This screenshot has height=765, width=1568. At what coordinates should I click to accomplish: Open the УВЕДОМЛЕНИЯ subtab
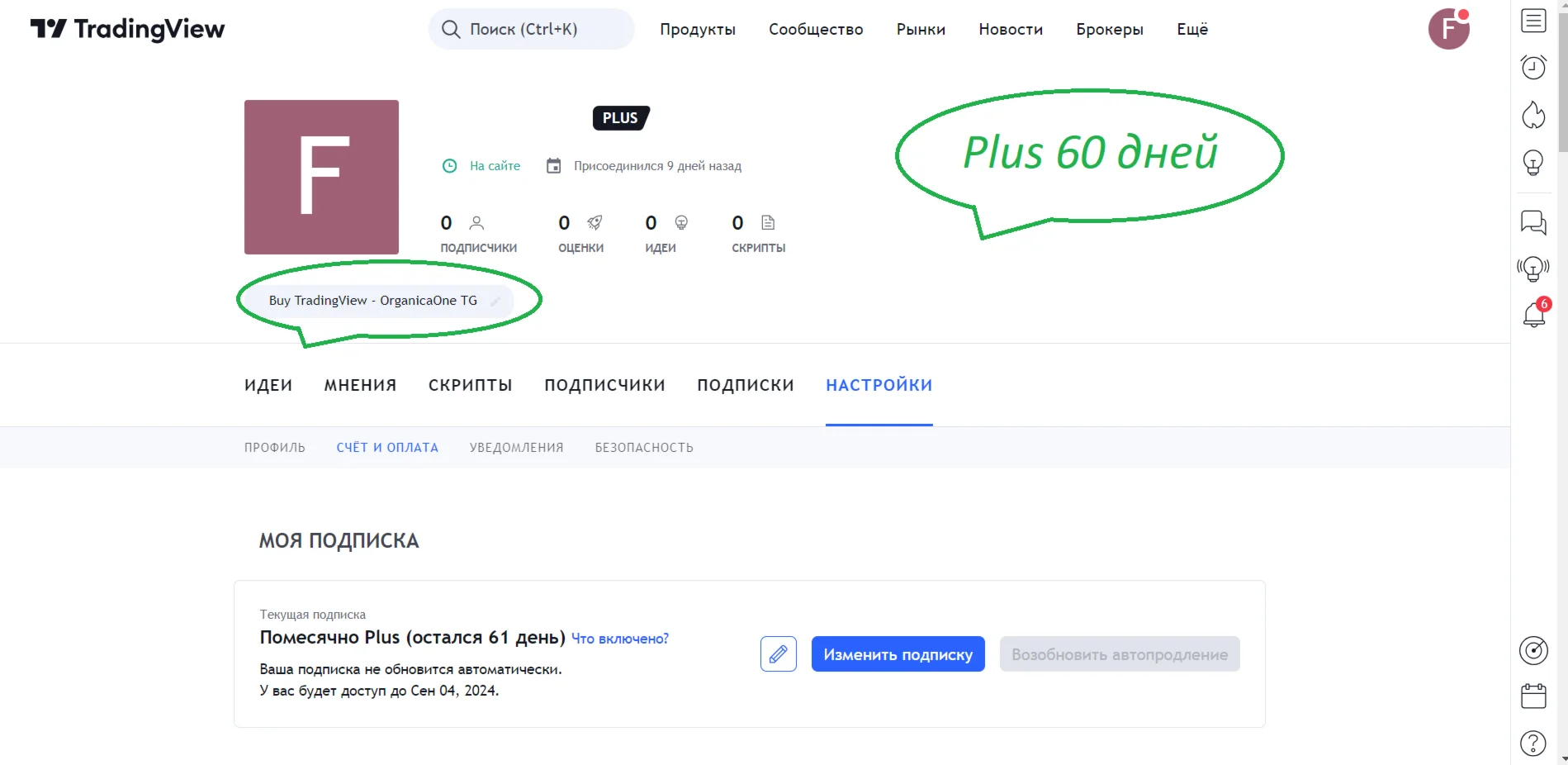[x=517, y=448]
